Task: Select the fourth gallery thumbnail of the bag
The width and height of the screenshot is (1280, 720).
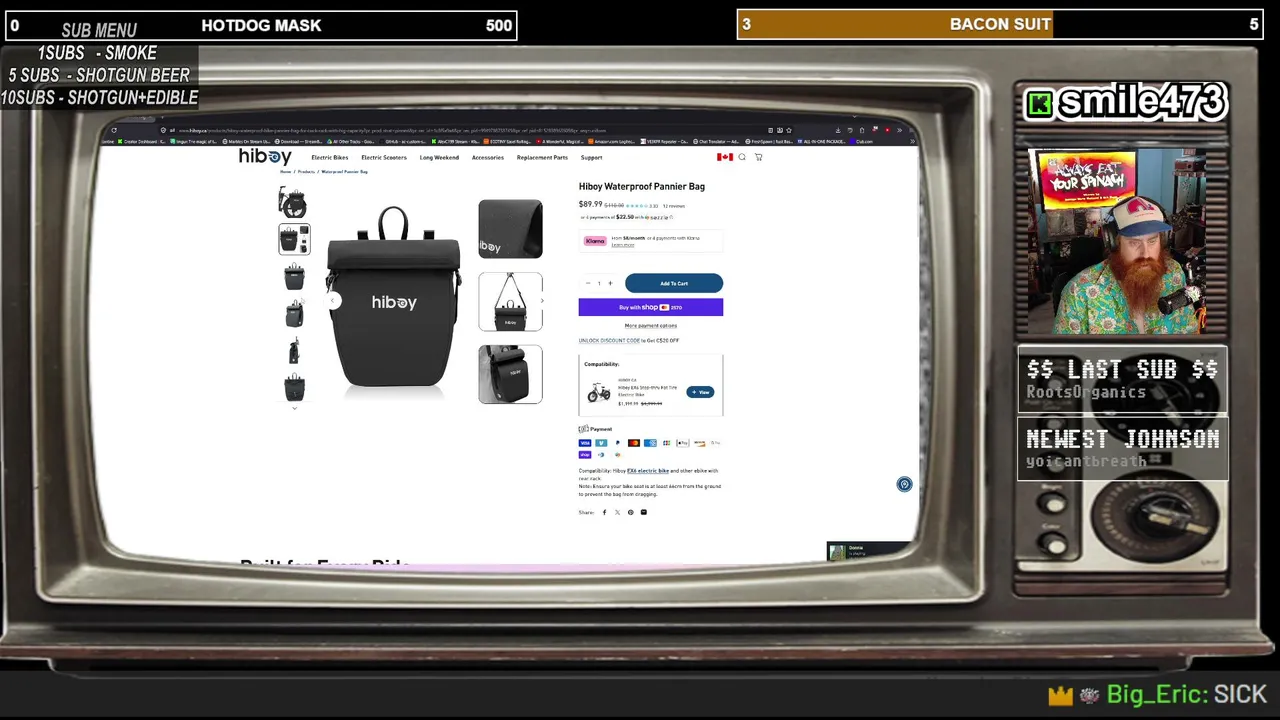Action: pyautogui.click(x=294, y=314)
